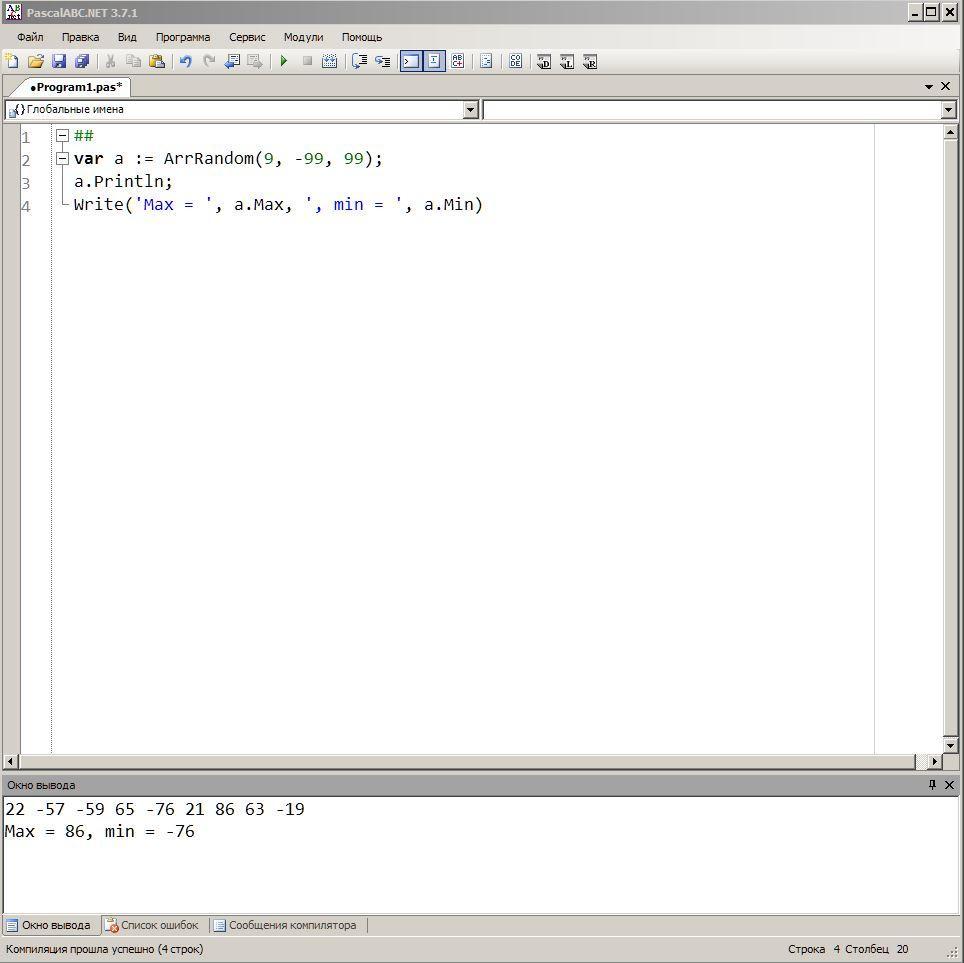The image size is (964, 963).
Task: Click the toolbar icon labeled L
Action: (567, 61)
